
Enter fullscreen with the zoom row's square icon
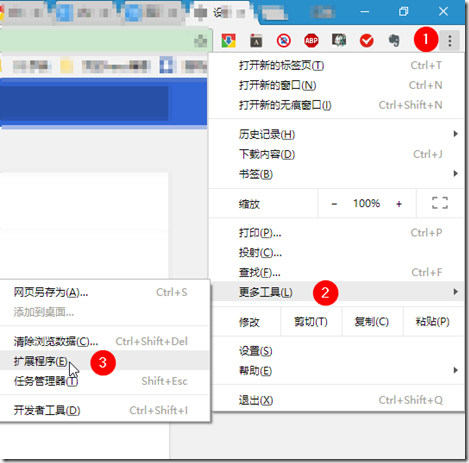[x=440, y=203]
